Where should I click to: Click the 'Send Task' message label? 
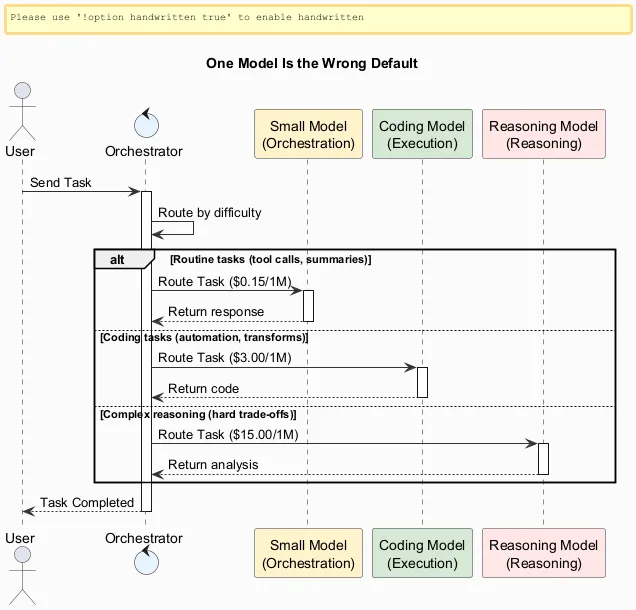60,183
